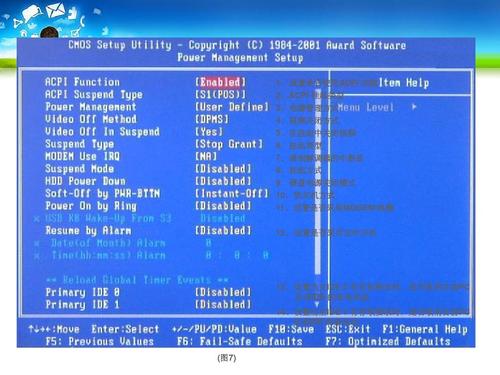
Task: Toggle Resume by Alarm Disabled value
Action: [223, 230]
